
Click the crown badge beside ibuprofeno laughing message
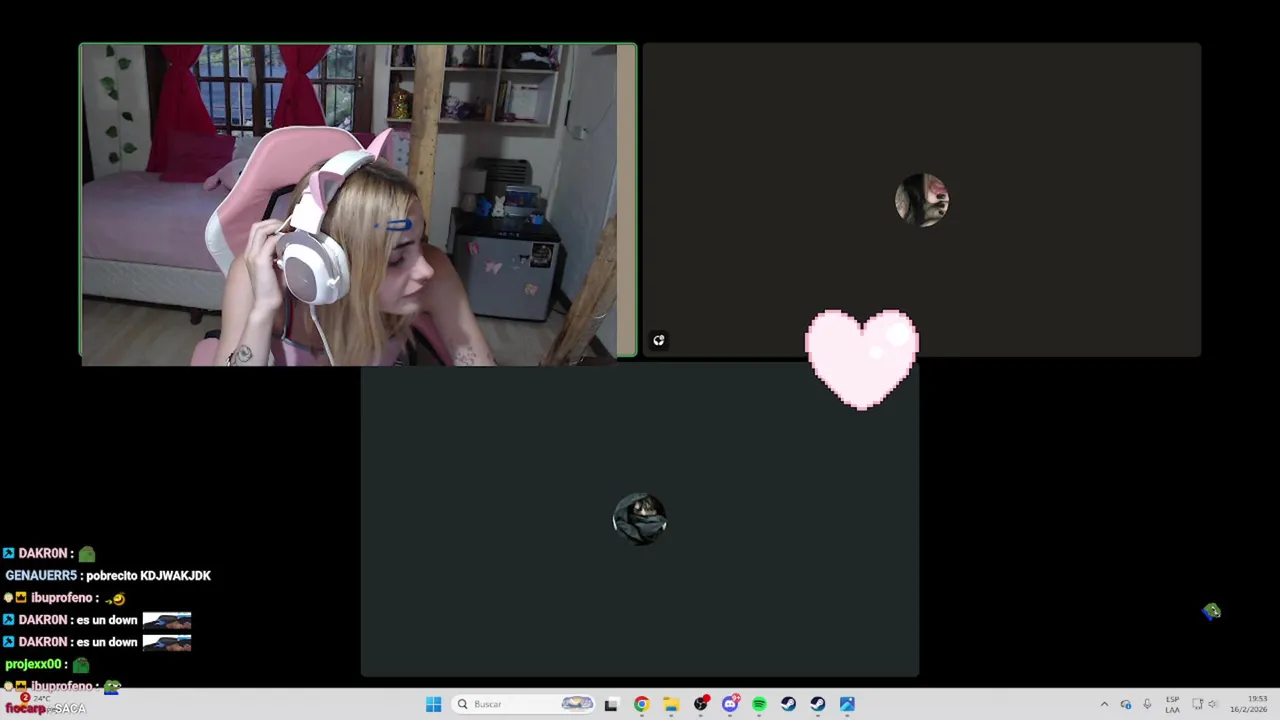(x=20, y=598)
